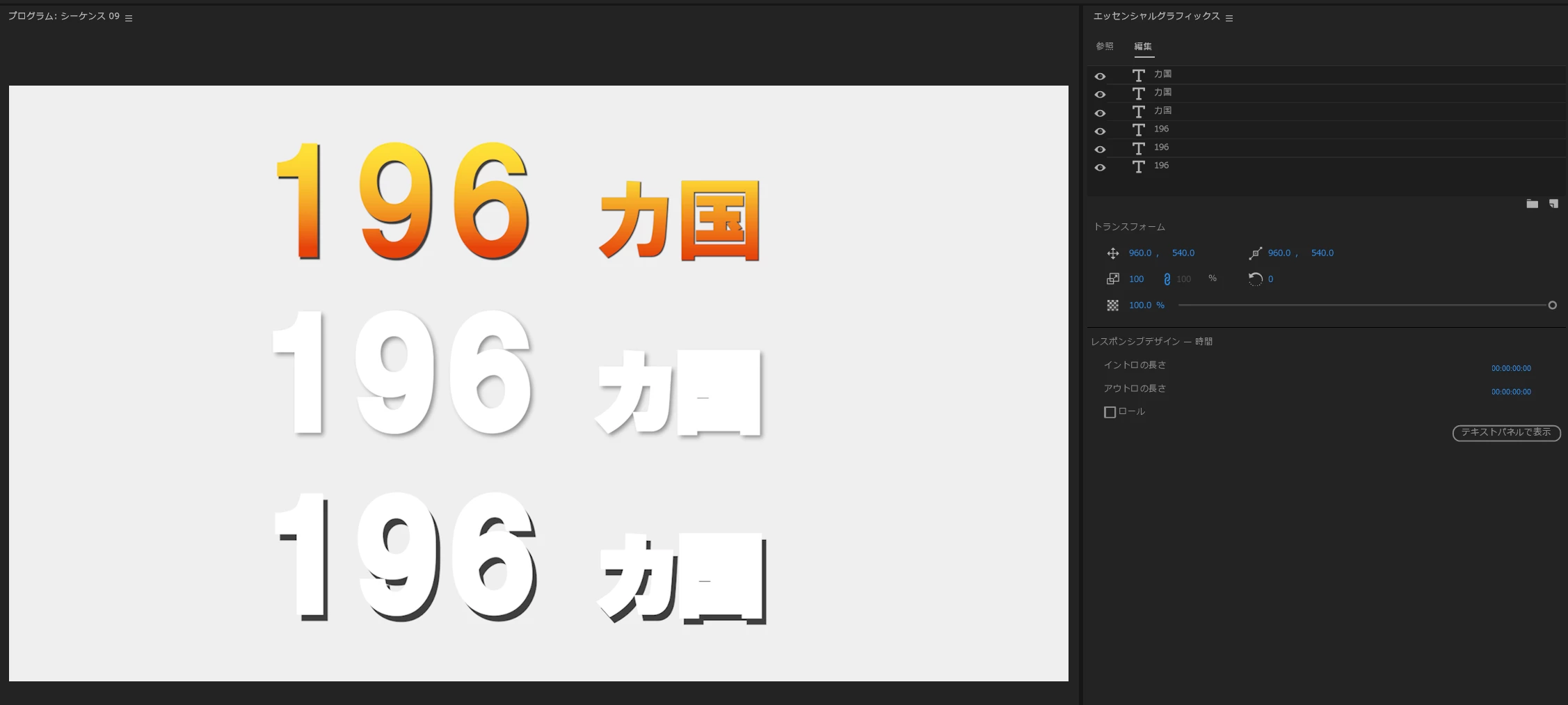Select the middle 196 layer name
Viewport: 1568px width, 705px height.
1161,147
